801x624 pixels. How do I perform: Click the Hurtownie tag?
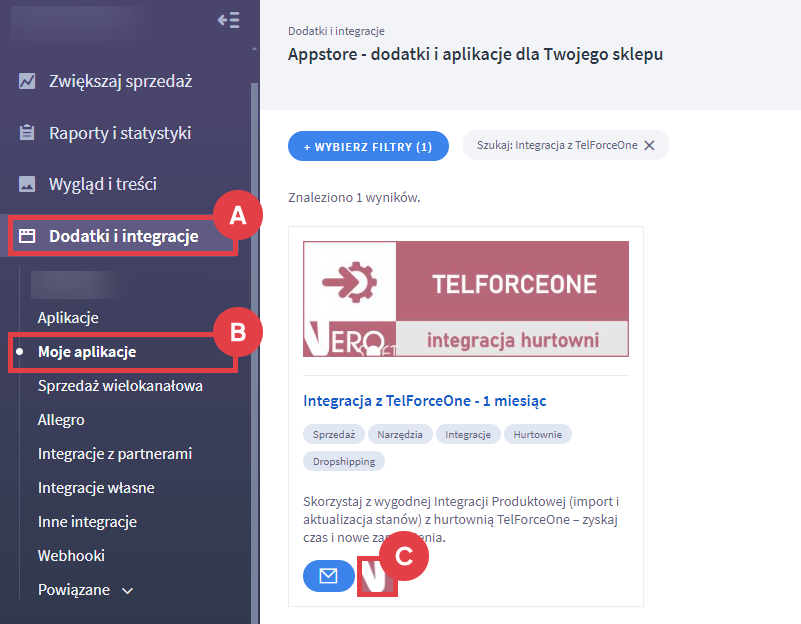(537, 435)
